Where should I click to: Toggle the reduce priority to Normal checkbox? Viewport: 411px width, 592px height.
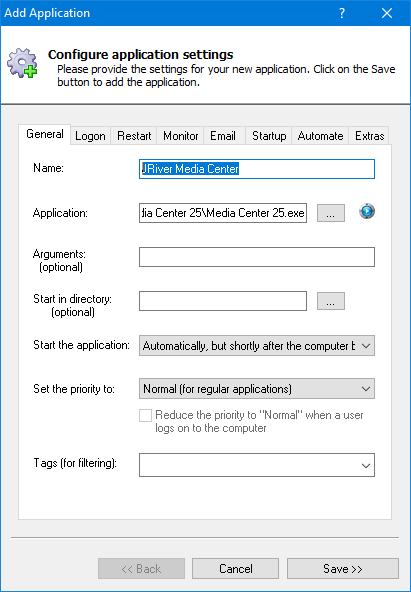[x=145, y=415]
